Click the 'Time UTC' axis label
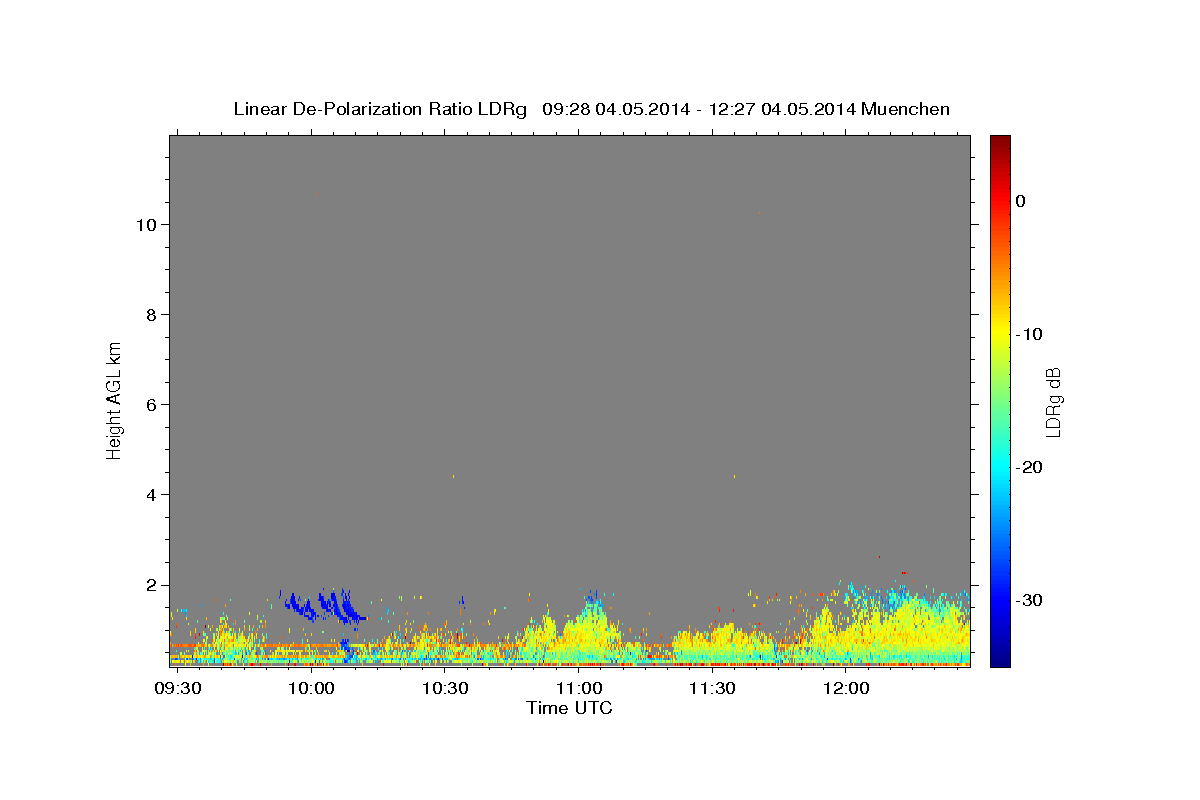This screenshot has width=1200, height=800. (x=569, y=708)
